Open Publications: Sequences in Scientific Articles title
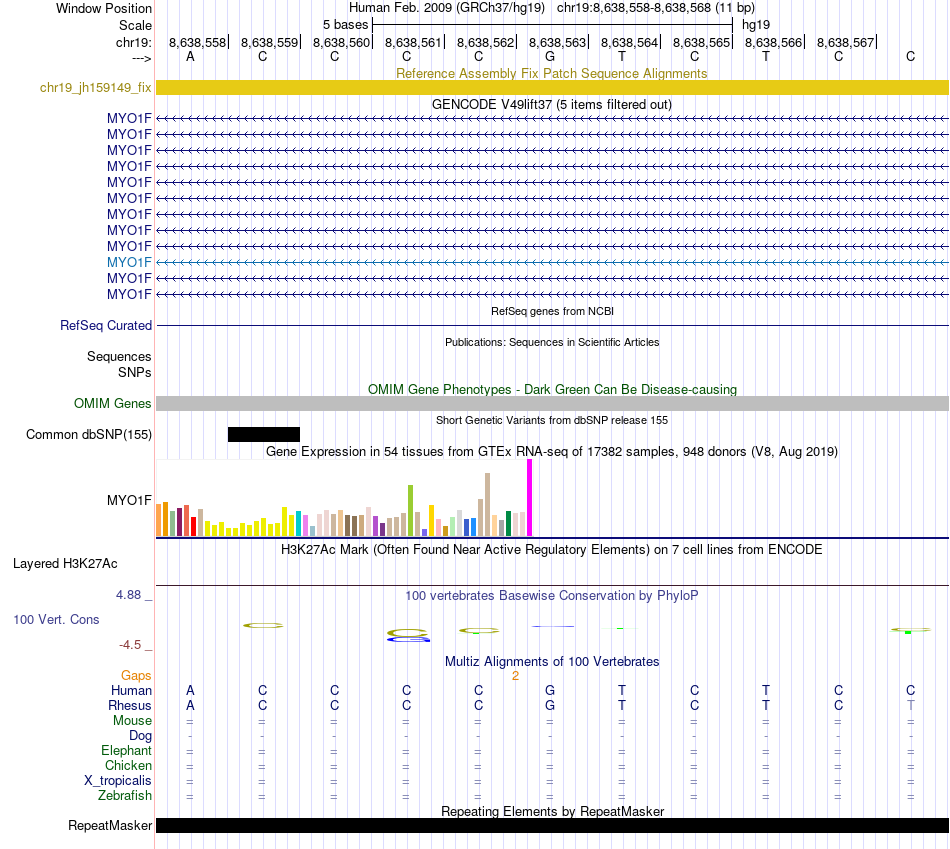Viewport: 950px width, 849px height. pyautogui.click(x=552, y=342)
